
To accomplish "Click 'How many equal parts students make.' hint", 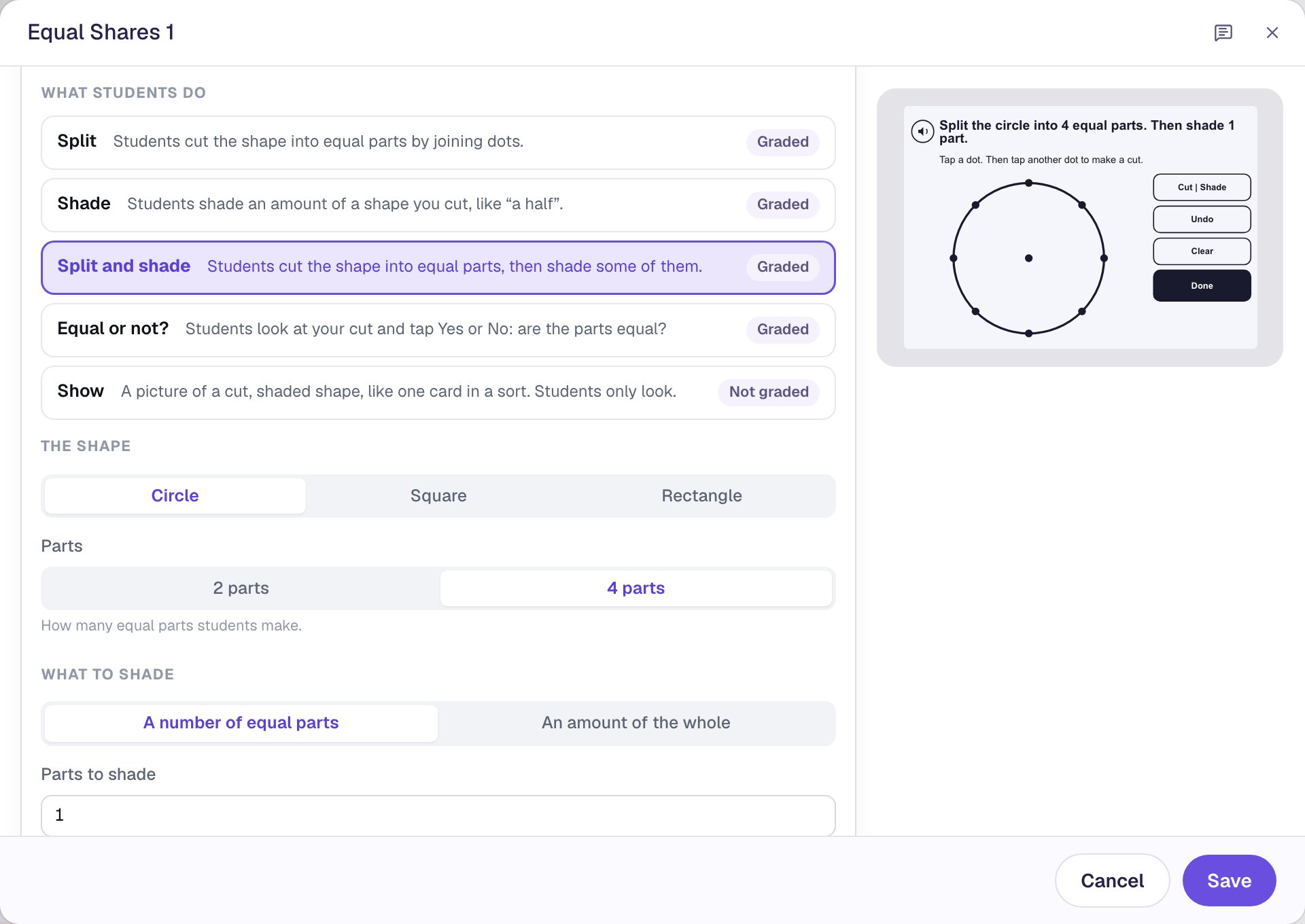I will [x=171, y=626].
